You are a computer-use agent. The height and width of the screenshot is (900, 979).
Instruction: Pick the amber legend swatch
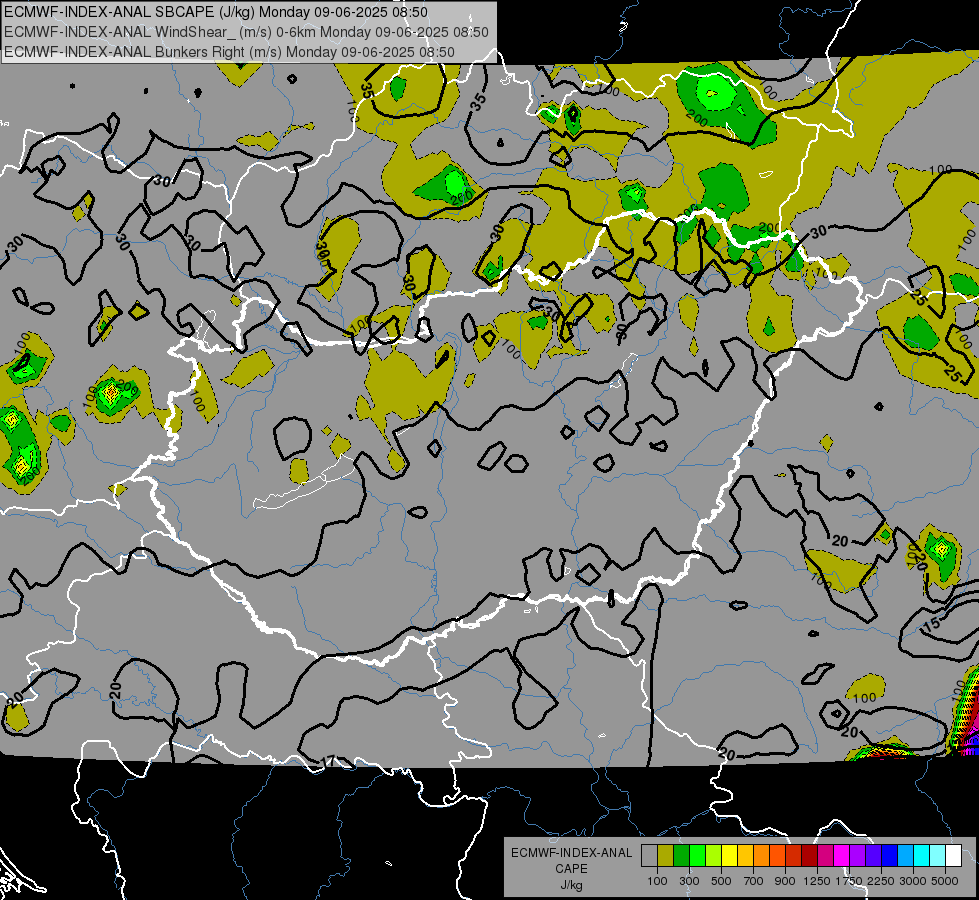click(745, 855)
